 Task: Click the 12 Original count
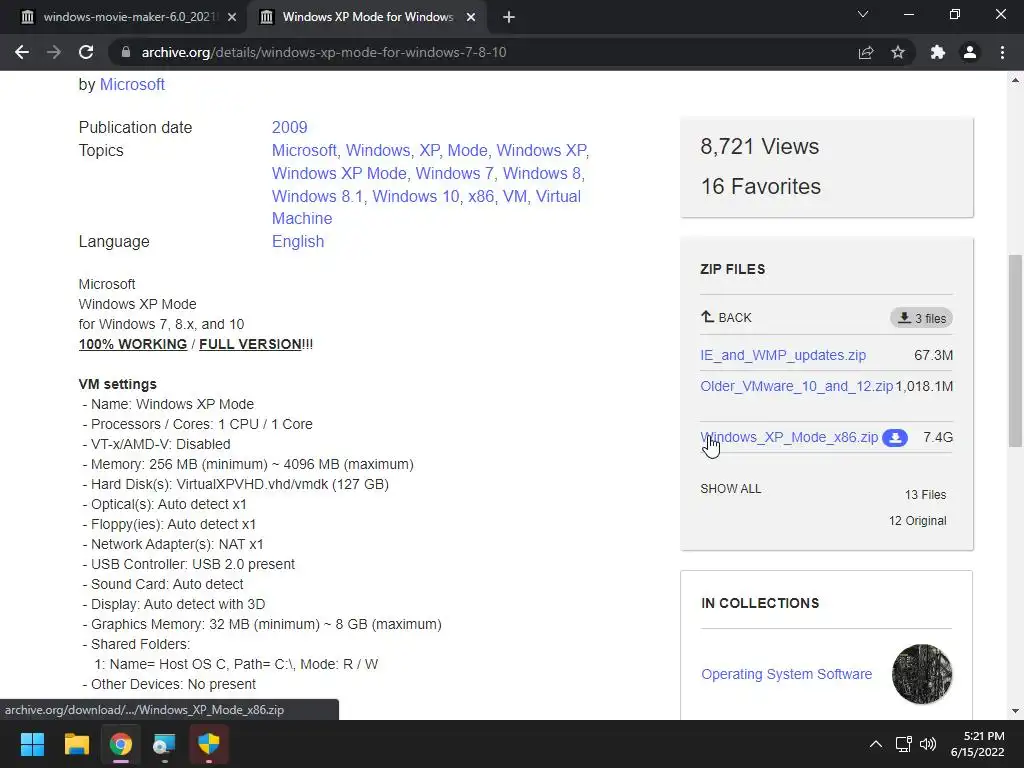[x=918, y=520]
